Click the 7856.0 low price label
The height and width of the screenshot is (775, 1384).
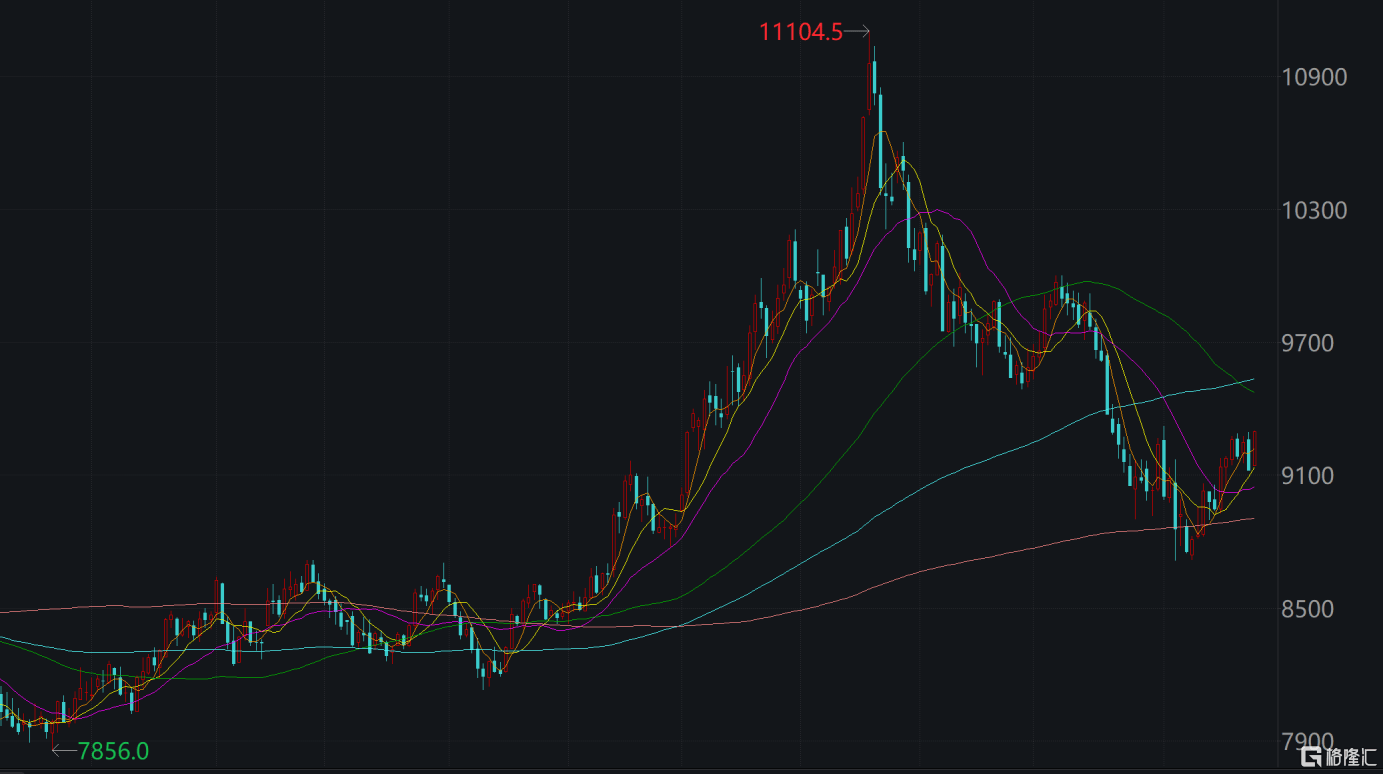point(114,750)
